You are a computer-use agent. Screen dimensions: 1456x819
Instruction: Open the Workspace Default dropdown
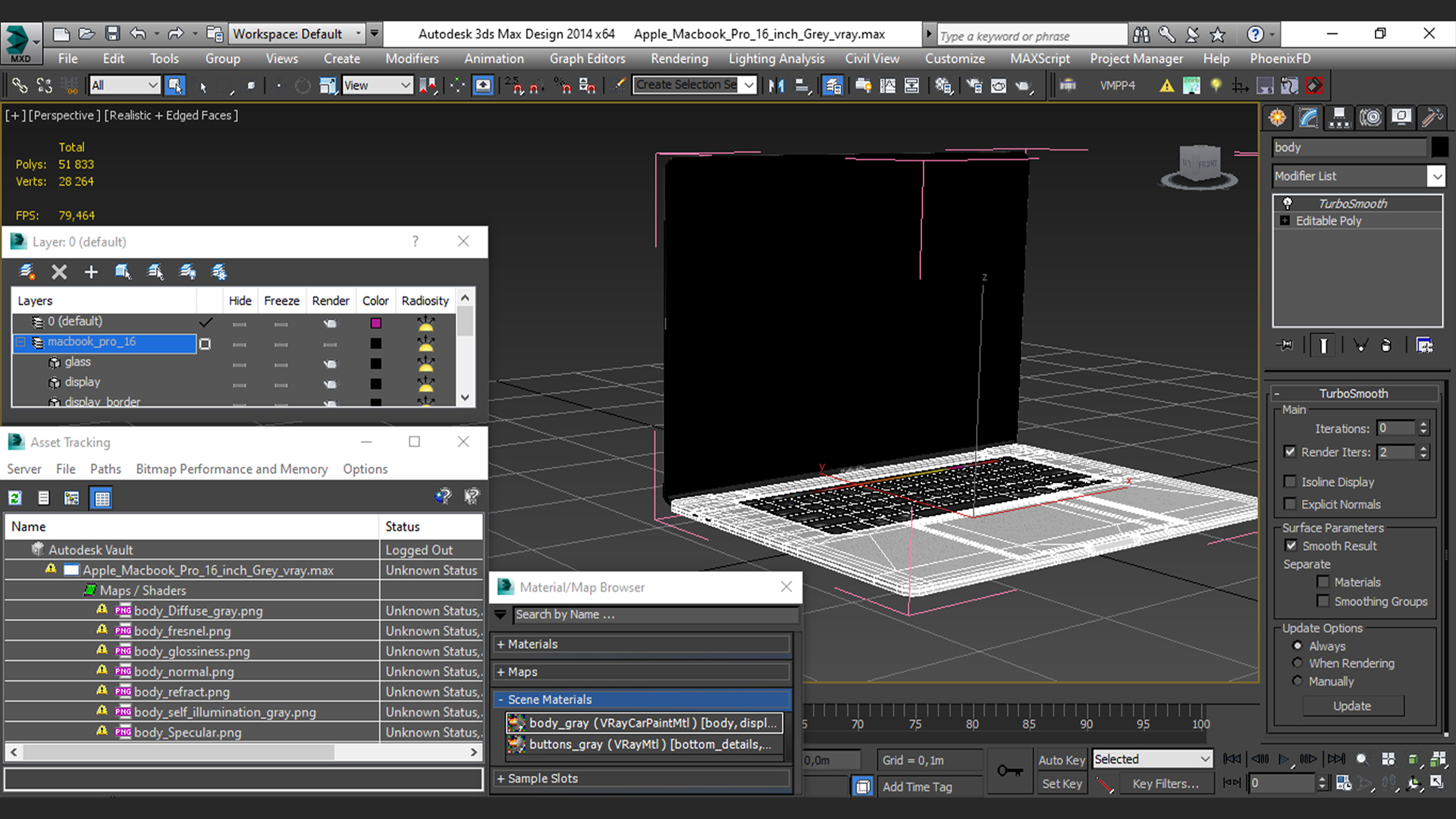coord(297,33)
